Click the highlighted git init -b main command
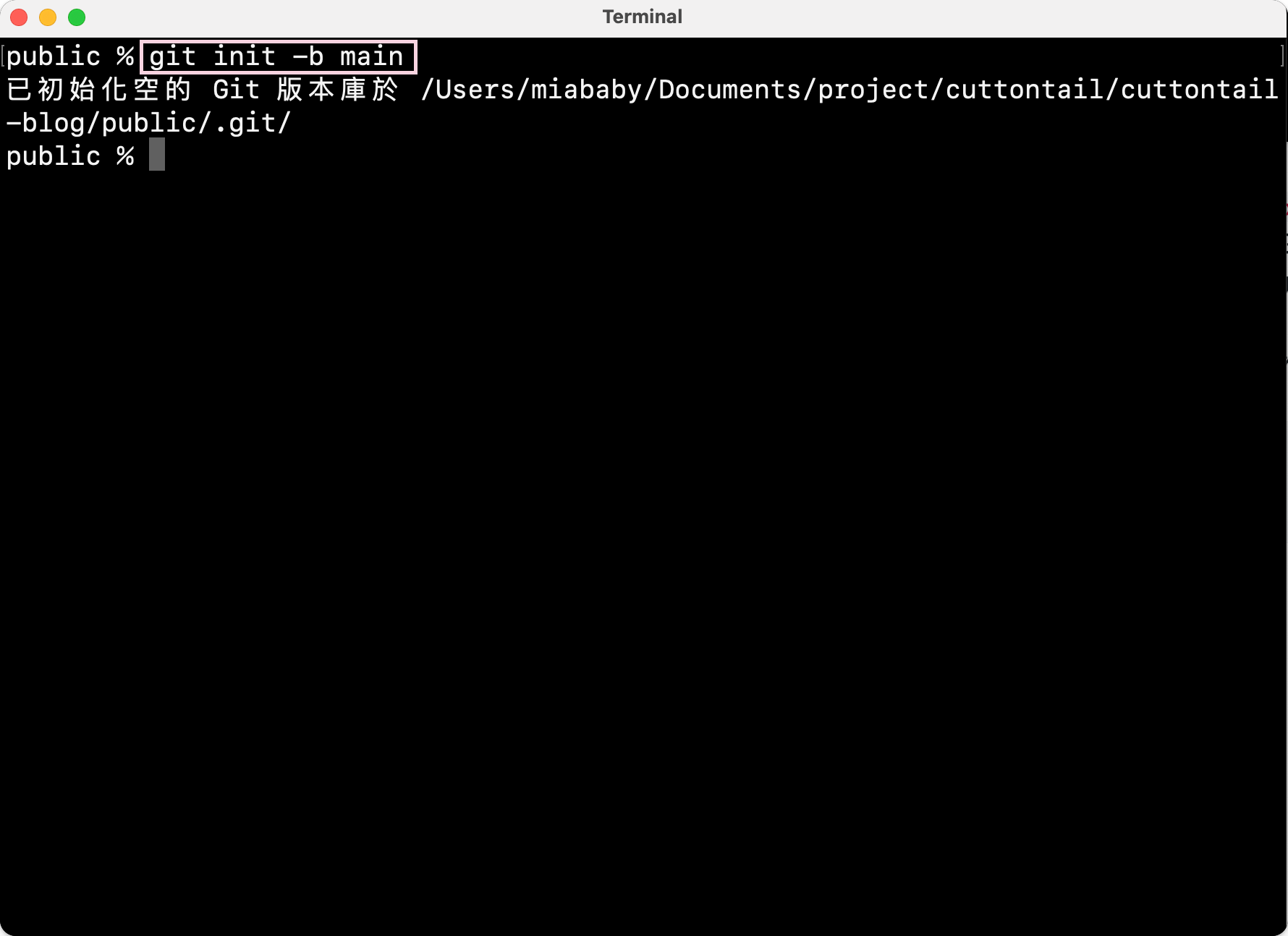The height and width of the screenshot is (936, 1288). [278, 56]
